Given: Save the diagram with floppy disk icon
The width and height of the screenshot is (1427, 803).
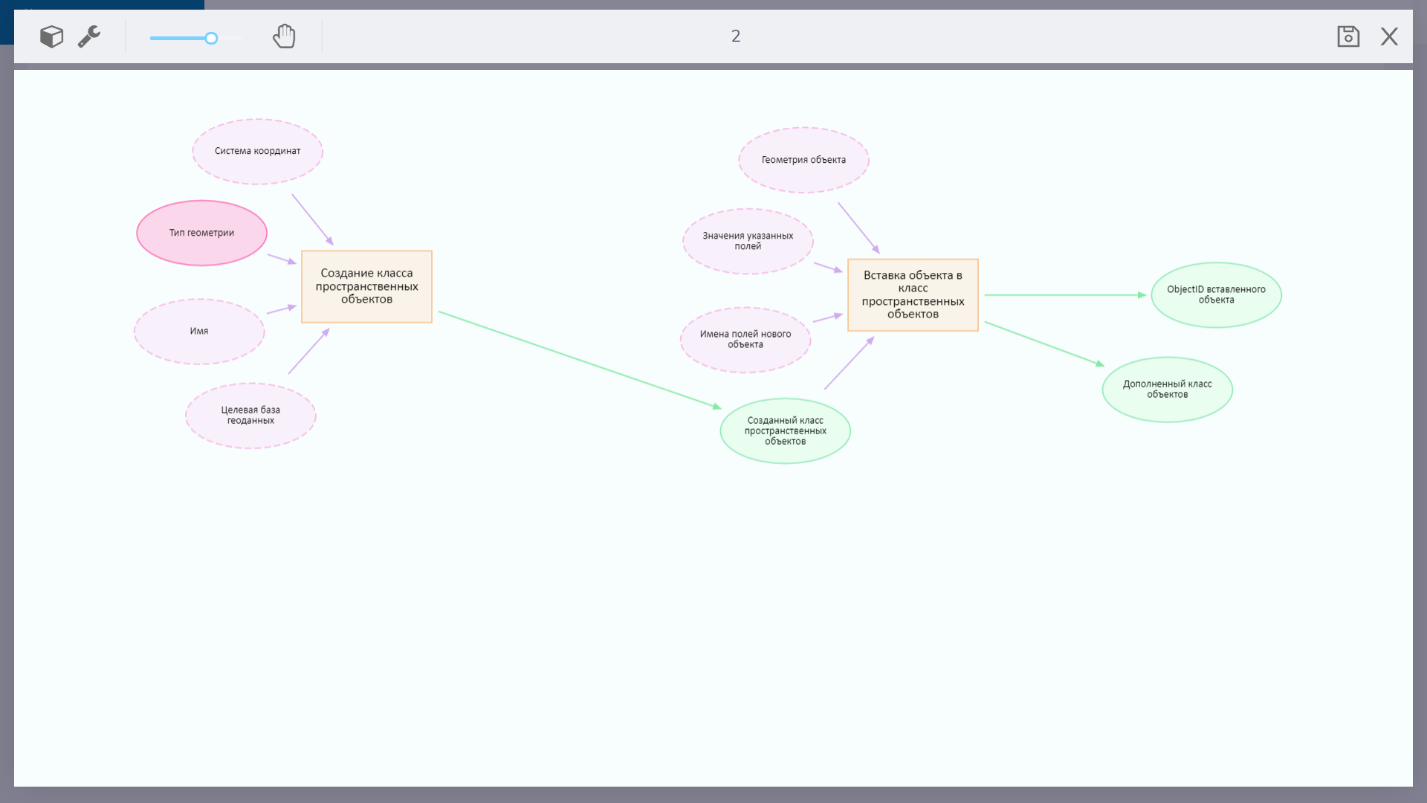Looking at the screenshot, I should pyautogui.click(x=1348, y=37).
